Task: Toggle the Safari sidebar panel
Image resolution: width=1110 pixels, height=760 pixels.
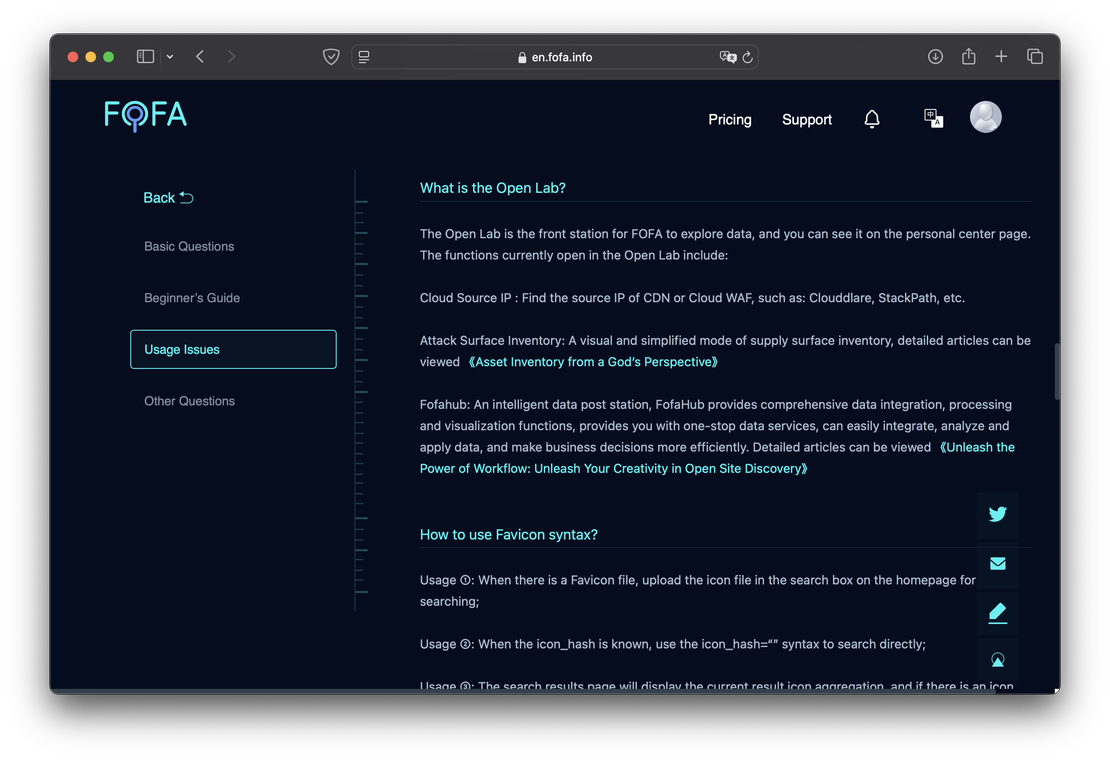Action: pyautogui.click(x=145, y=57)
